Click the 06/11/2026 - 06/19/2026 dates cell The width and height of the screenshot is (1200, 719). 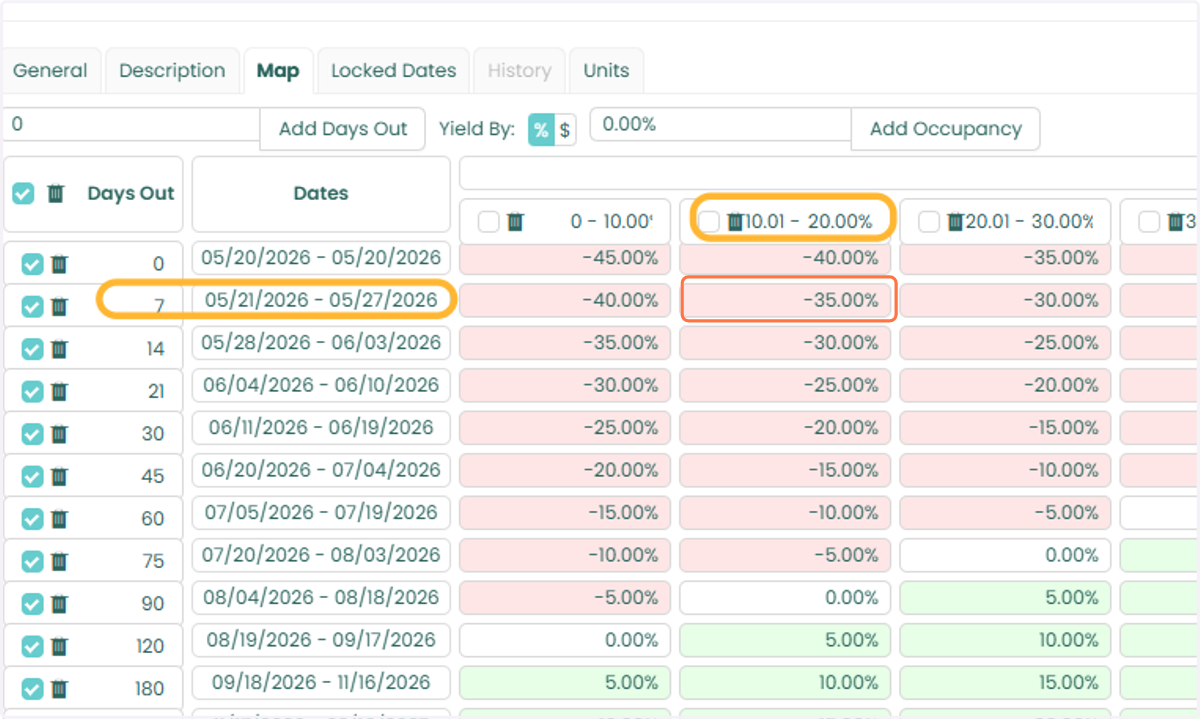(x=321, y=428)
